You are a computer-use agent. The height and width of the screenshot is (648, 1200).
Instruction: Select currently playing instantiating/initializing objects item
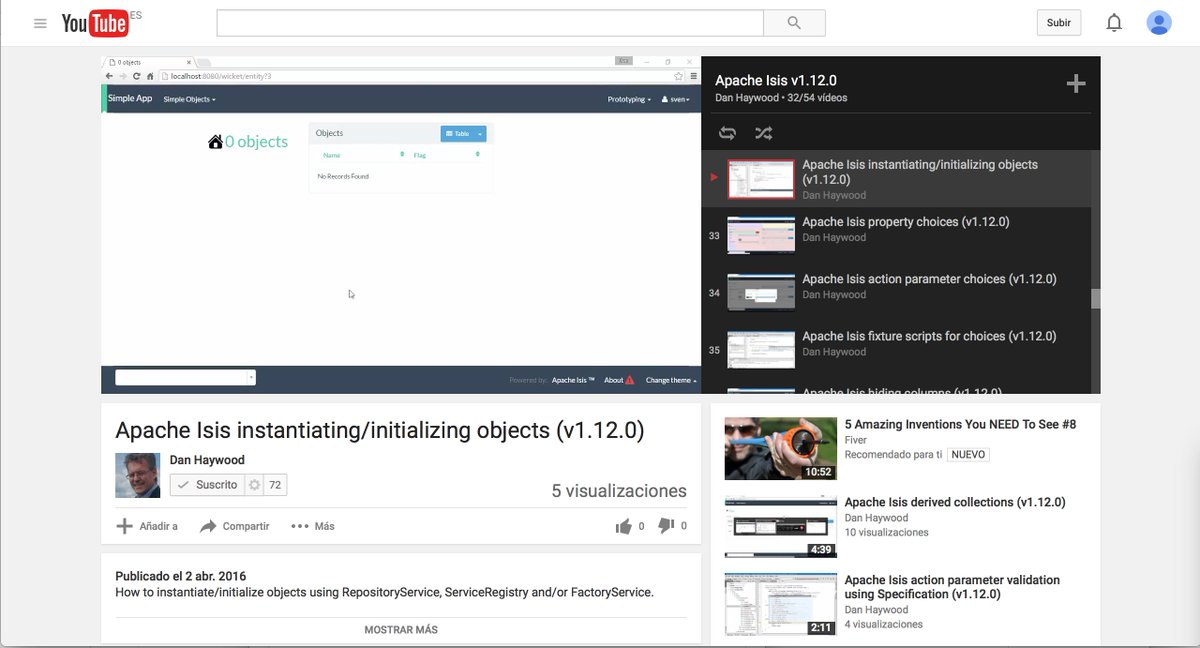[x=897, y=179]
